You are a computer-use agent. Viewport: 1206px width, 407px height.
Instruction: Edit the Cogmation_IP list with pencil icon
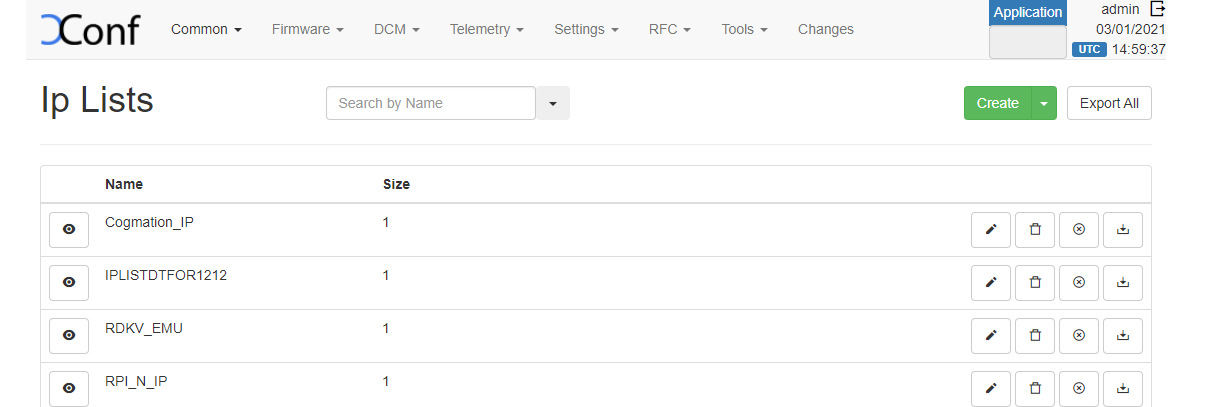coord(991,230)
